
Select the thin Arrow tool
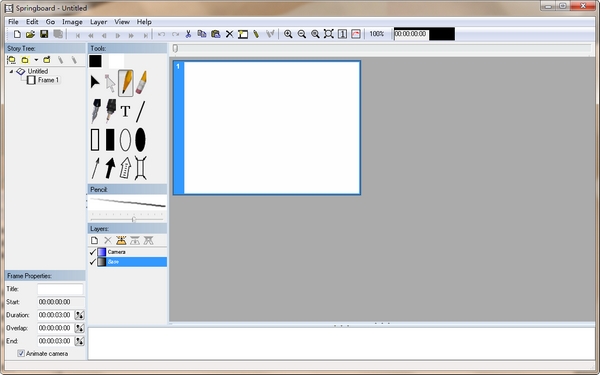[95, 168]
